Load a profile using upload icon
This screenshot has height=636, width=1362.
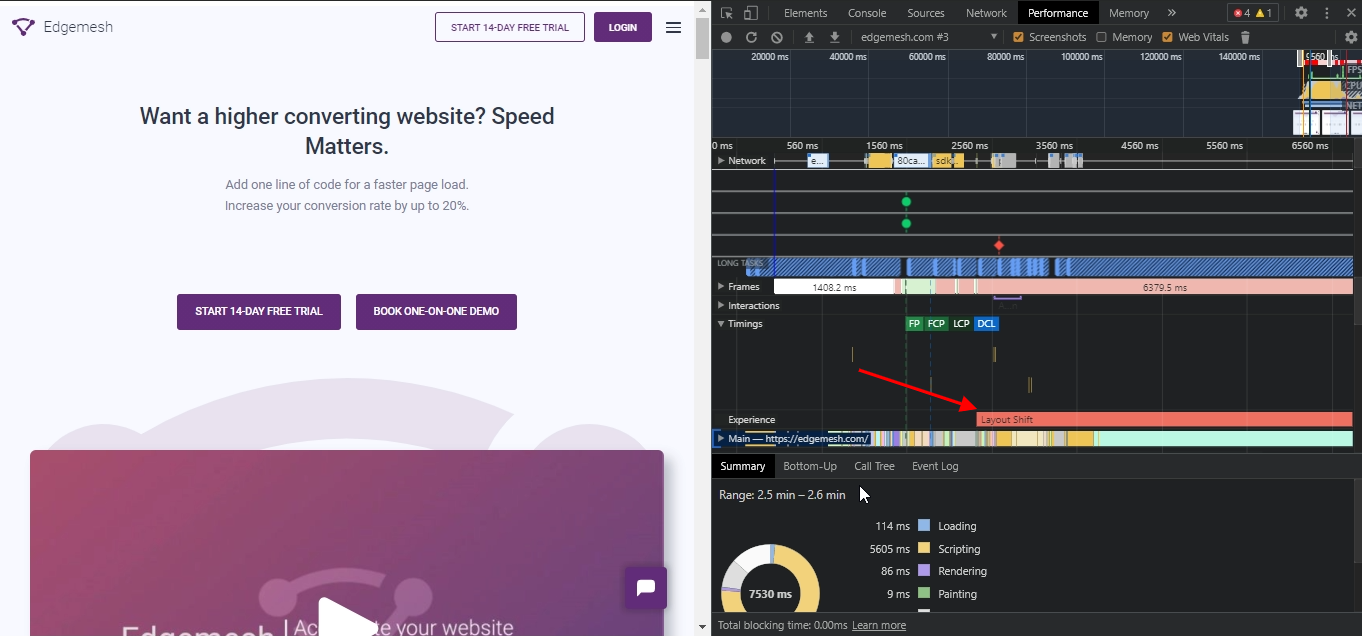pyautogui.click(x=809, y=37)
